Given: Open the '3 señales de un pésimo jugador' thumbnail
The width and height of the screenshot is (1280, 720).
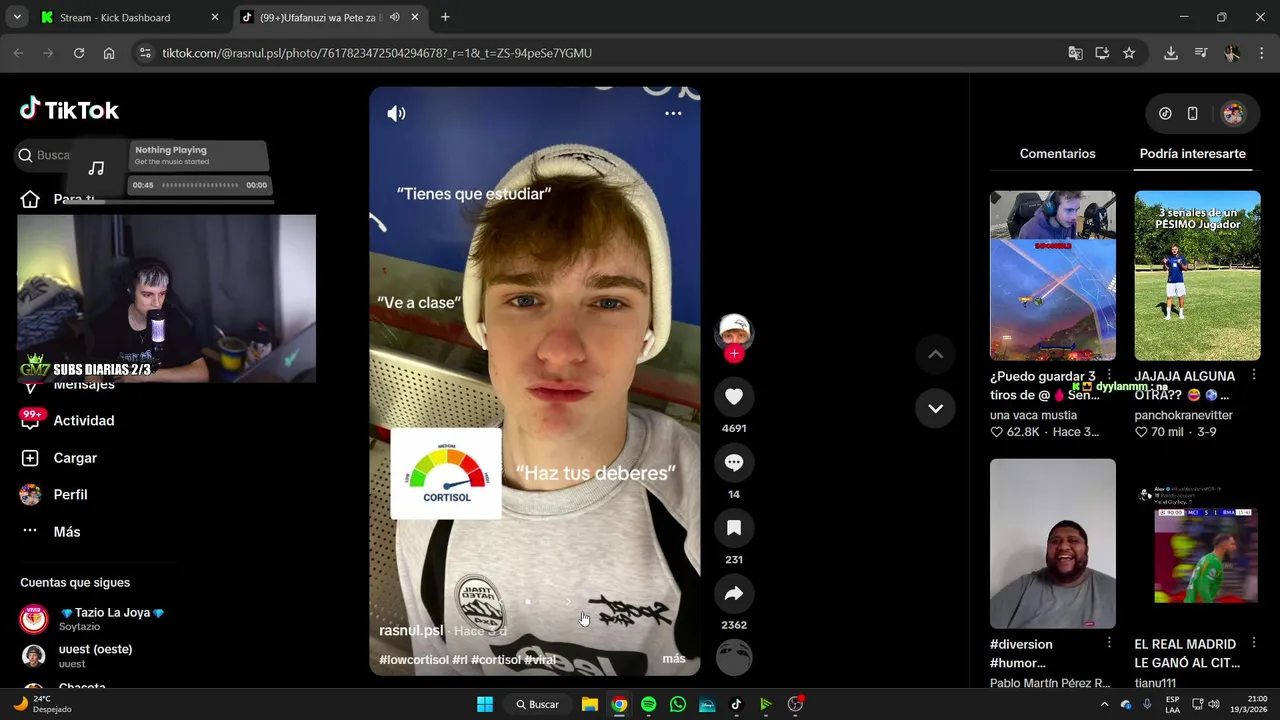Looking at the screenshot, I should coord(1197,276).
